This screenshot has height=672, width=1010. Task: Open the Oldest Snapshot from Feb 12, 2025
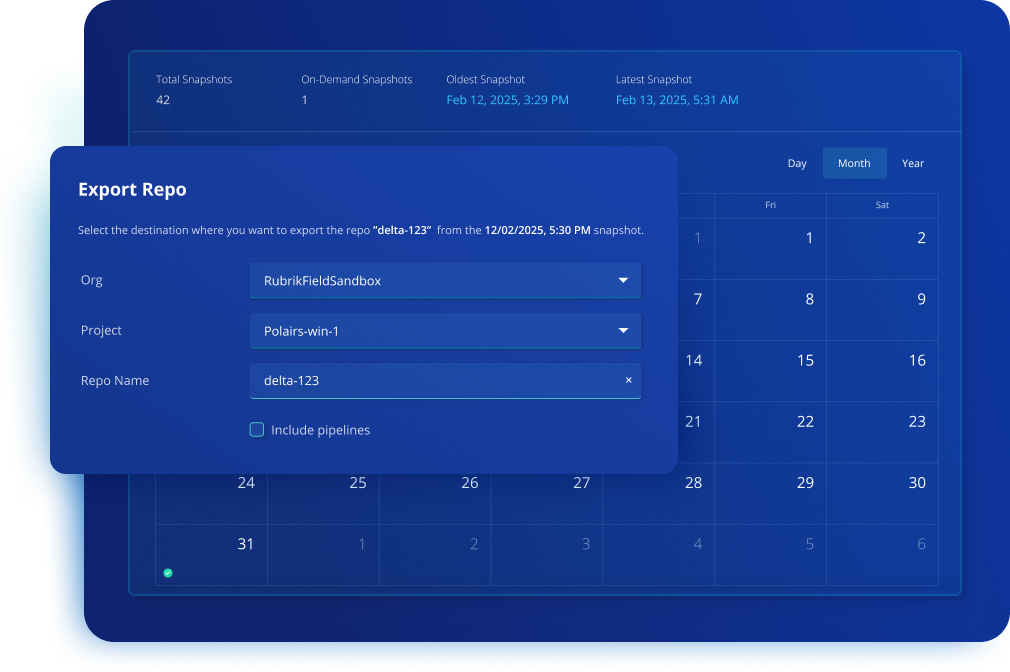point(507,100)
